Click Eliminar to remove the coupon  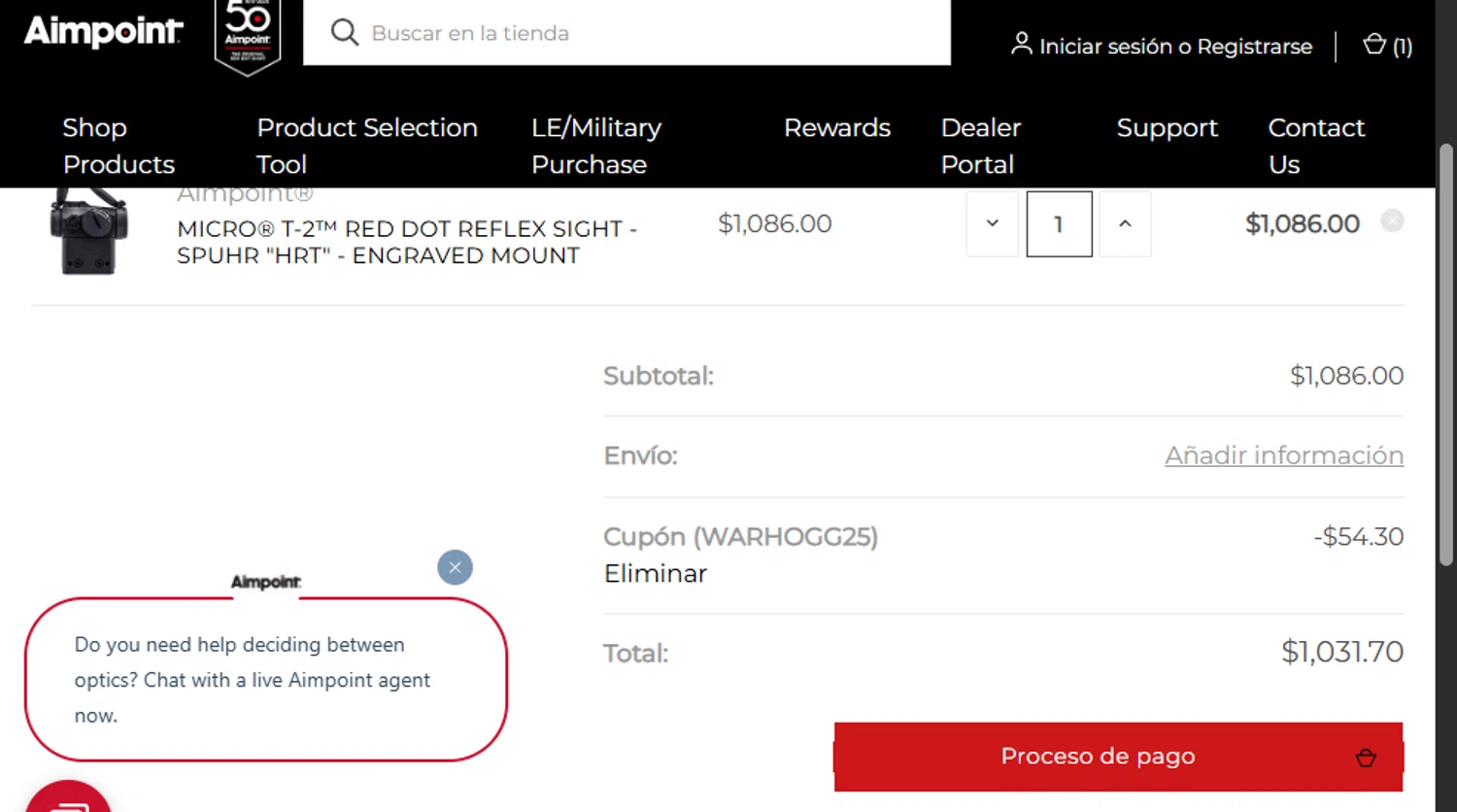click(656, 573)
